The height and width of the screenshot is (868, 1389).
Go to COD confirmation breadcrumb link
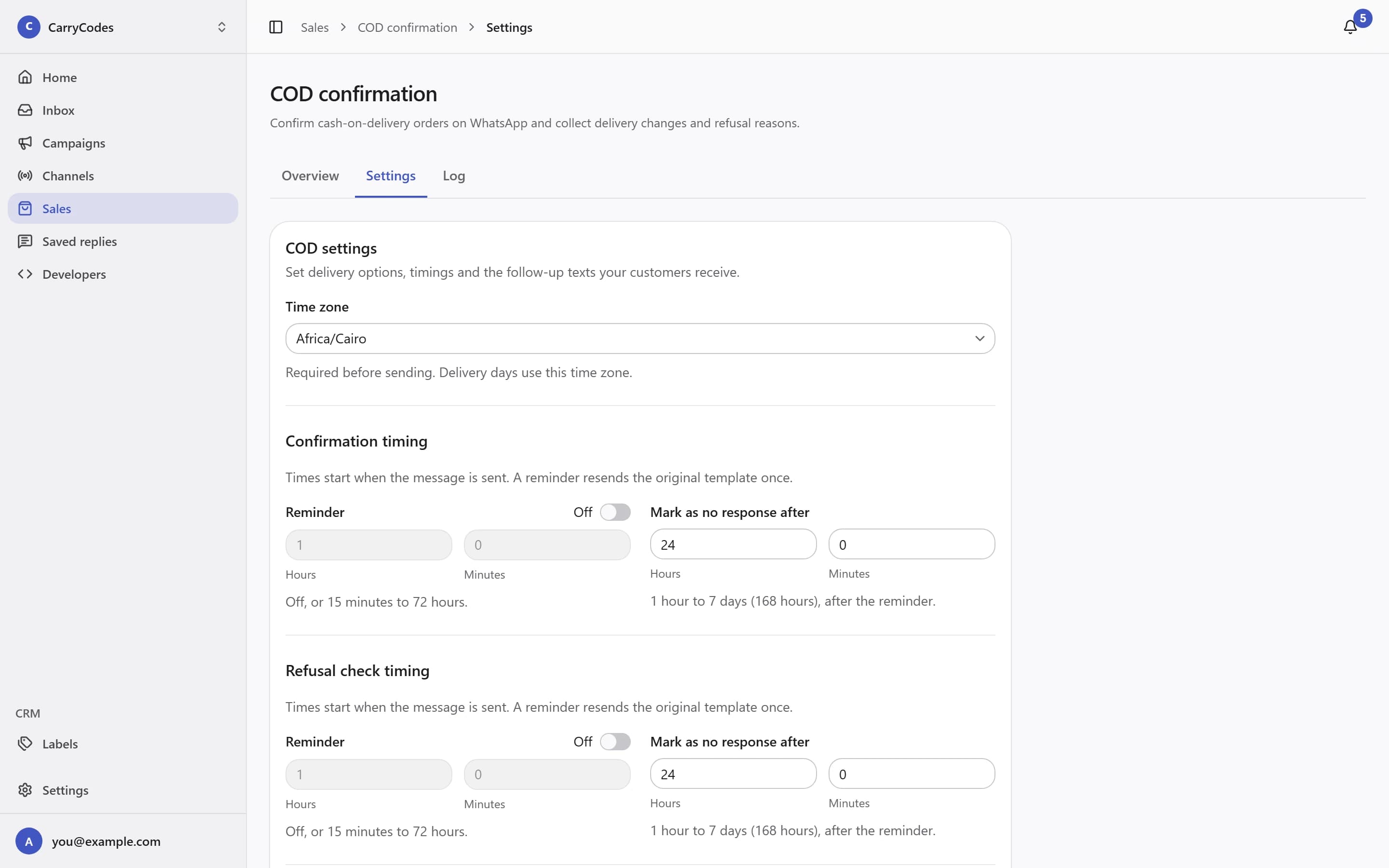(408, 27)
